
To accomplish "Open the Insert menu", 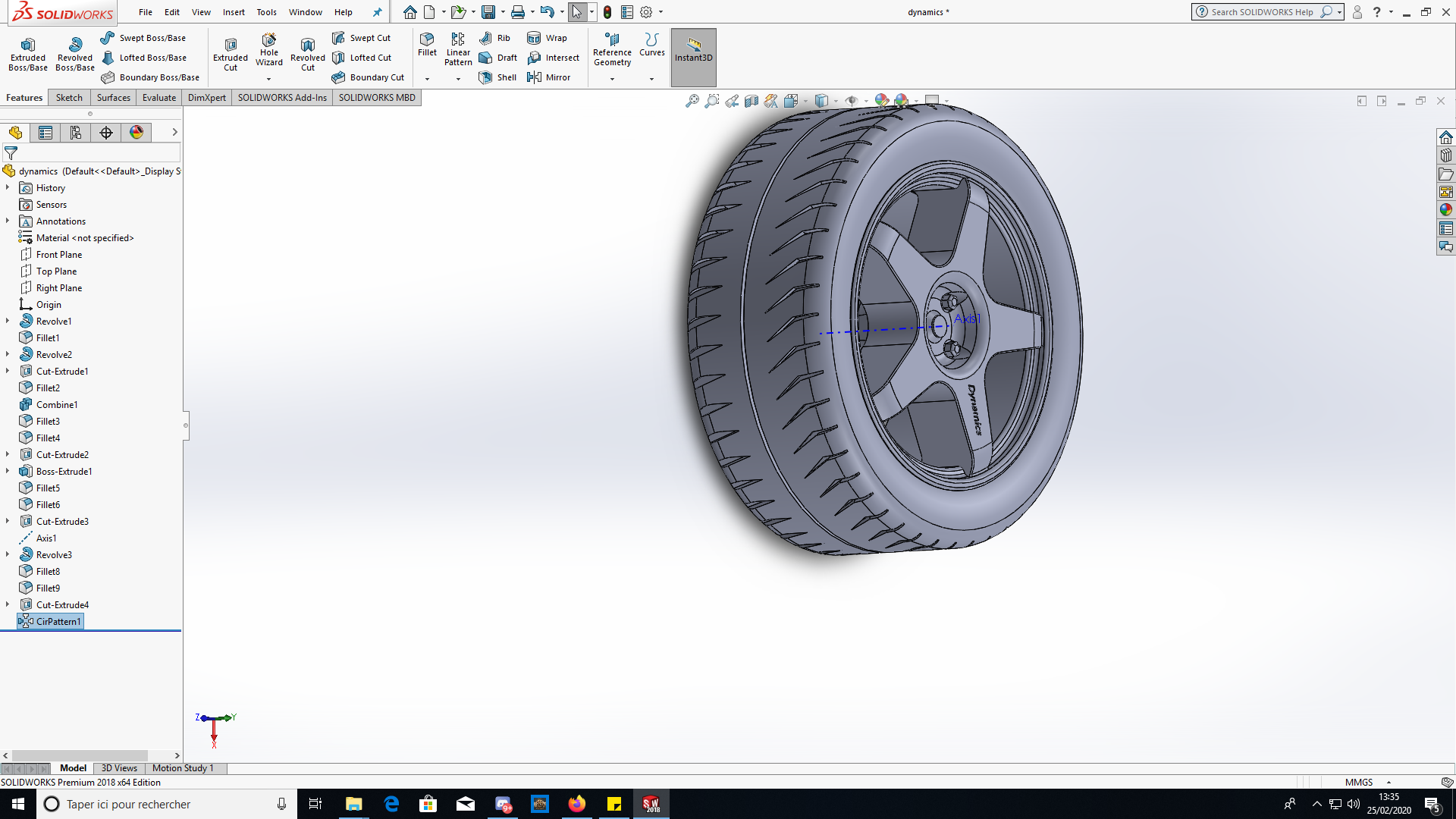I will point(234,12).
